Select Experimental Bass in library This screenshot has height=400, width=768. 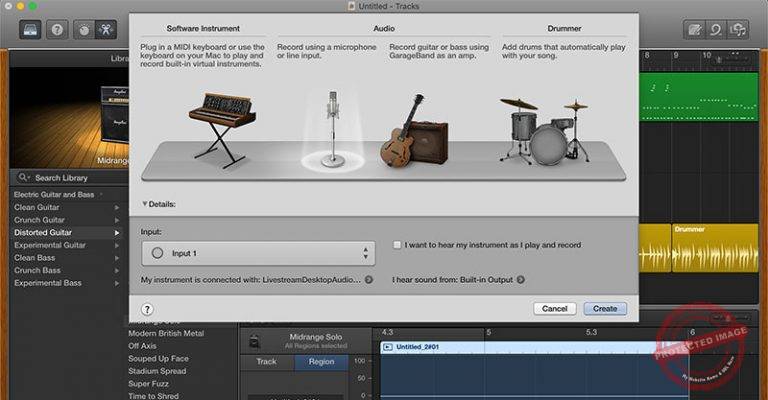(x=48, y=283)
